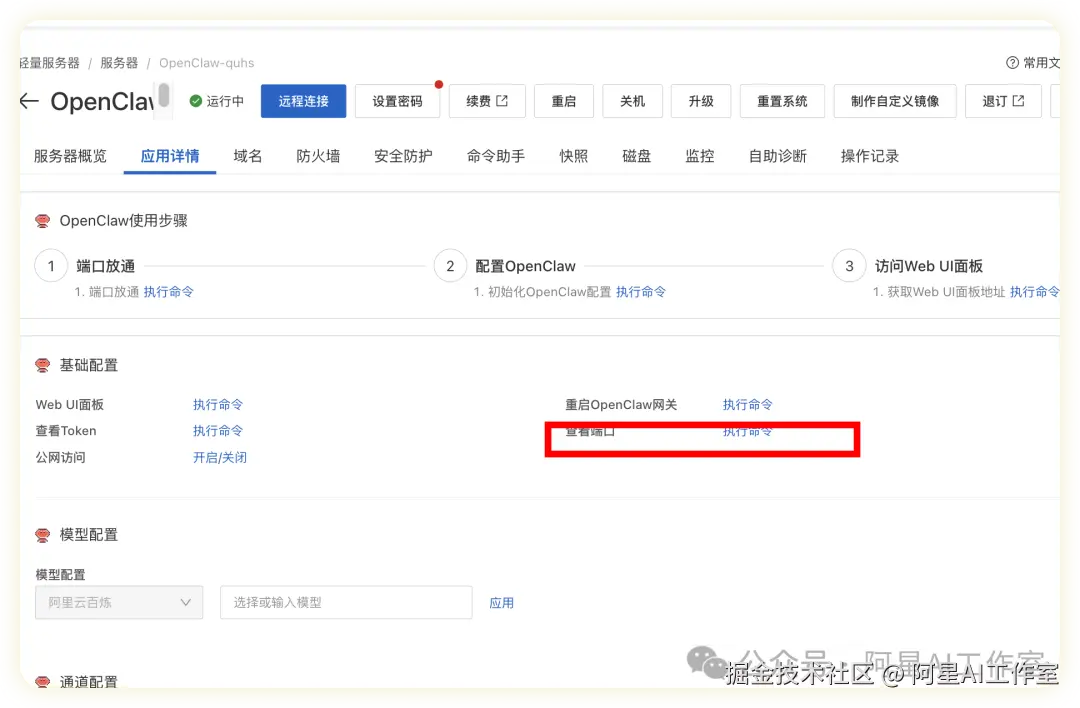The height and width of the screenshot is (708, 1080).
Task: Click the 制作自定义镜像 button
Action: (895, 101)
